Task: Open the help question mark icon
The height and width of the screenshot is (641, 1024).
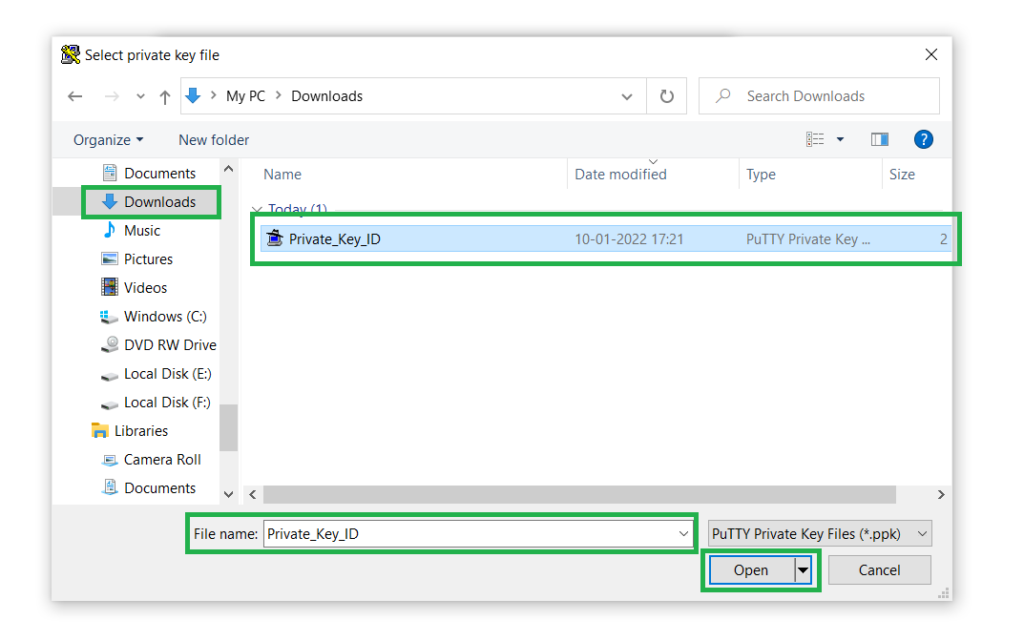Action: pos(923,140)
